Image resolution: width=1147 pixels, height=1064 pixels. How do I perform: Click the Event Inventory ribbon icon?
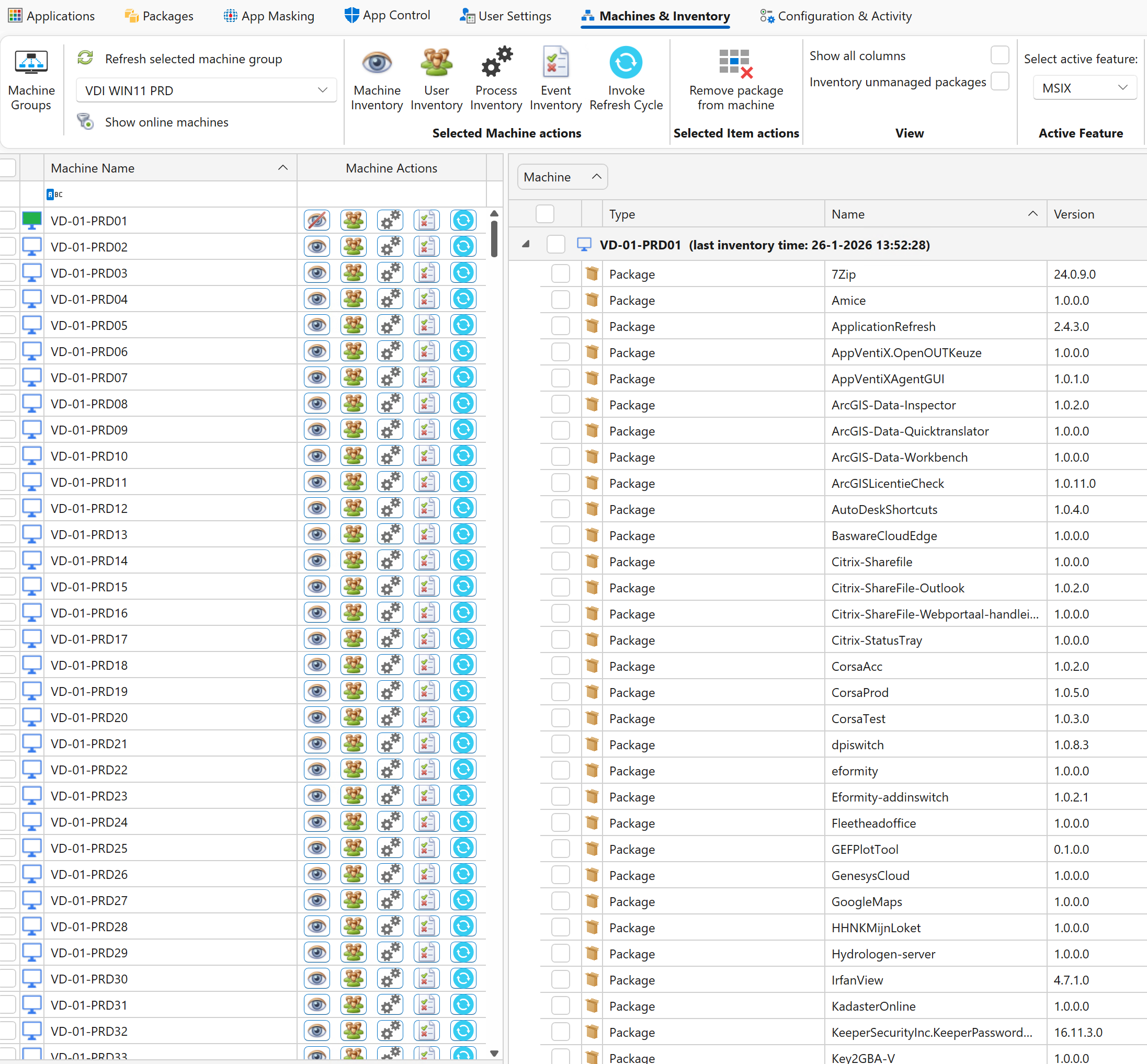[555, 62]
